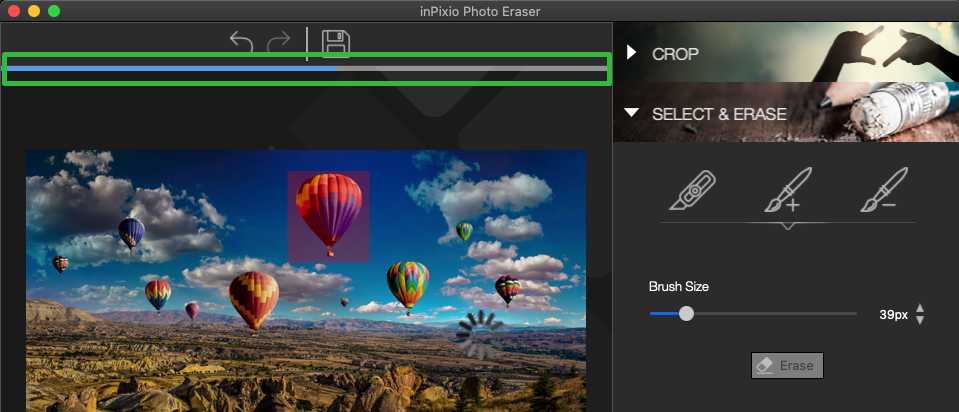Click the balloon photo on the canvas
The height and width of the screenshot is (412, 959).
(306, 281)
